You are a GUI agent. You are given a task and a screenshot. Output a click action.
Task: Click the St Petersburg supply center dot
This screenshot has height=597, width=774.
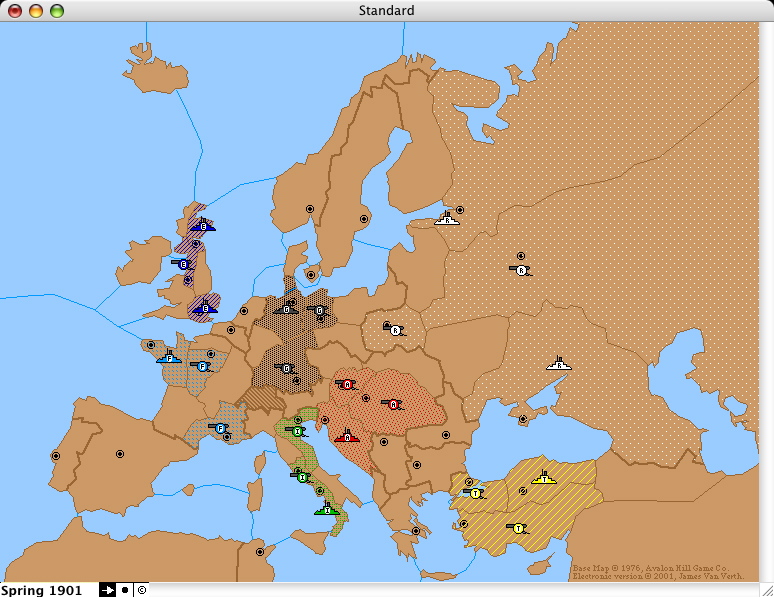point(460,210)
